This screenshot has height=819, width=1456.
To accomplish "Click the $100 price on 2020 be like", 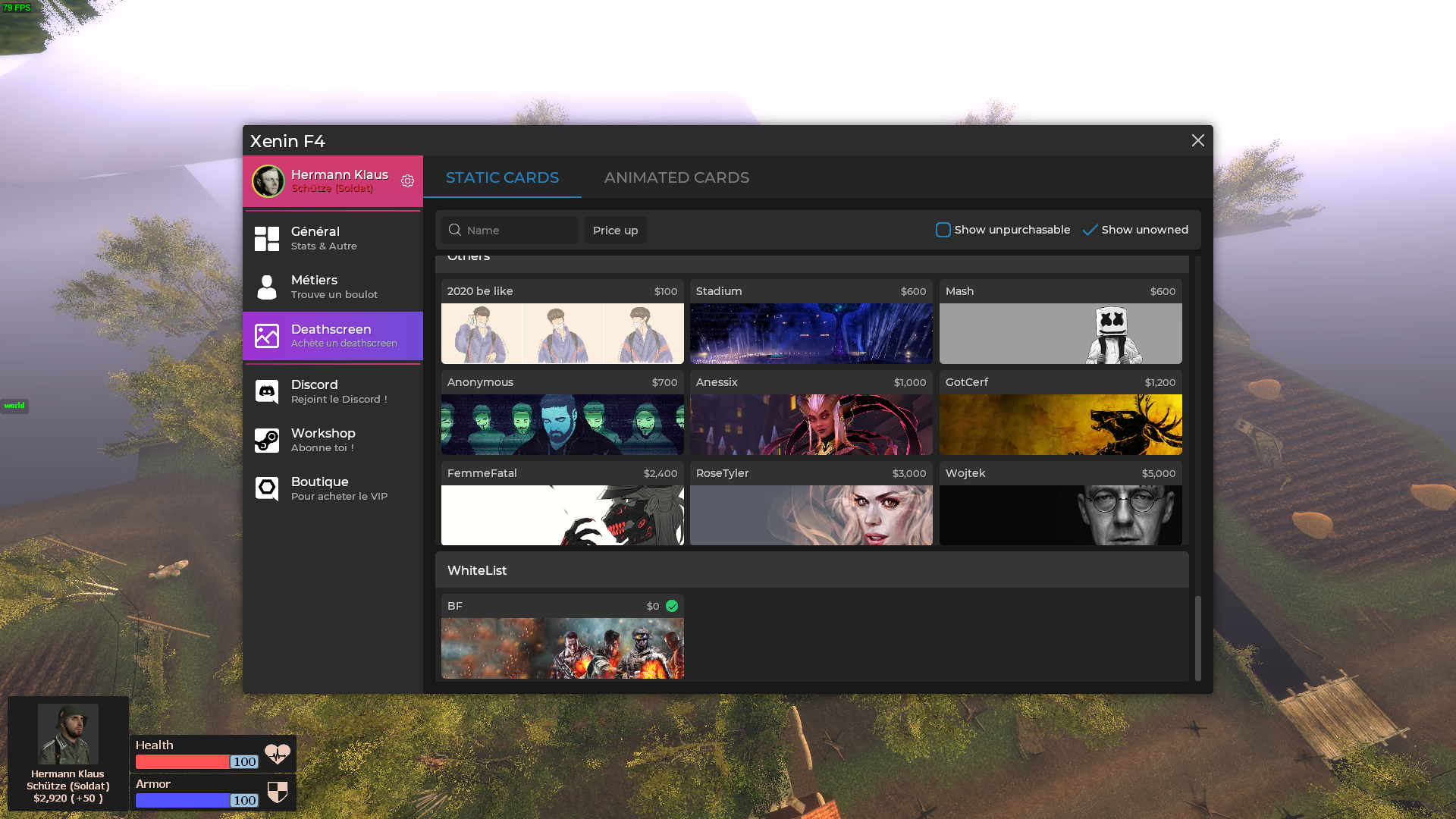I will coord(666,291).
